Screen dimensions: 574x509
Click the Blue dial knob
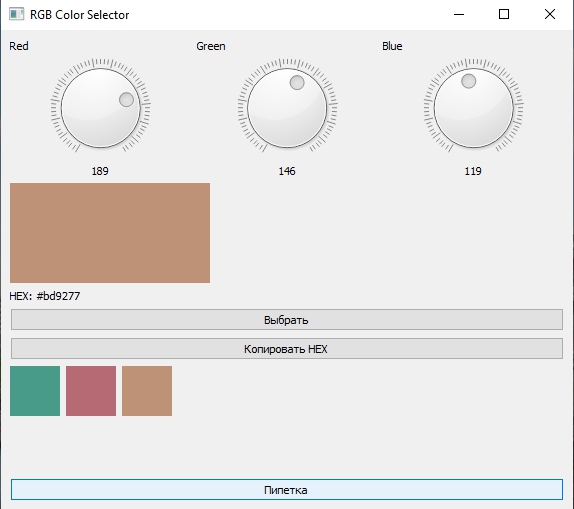[x=473, y=108]
